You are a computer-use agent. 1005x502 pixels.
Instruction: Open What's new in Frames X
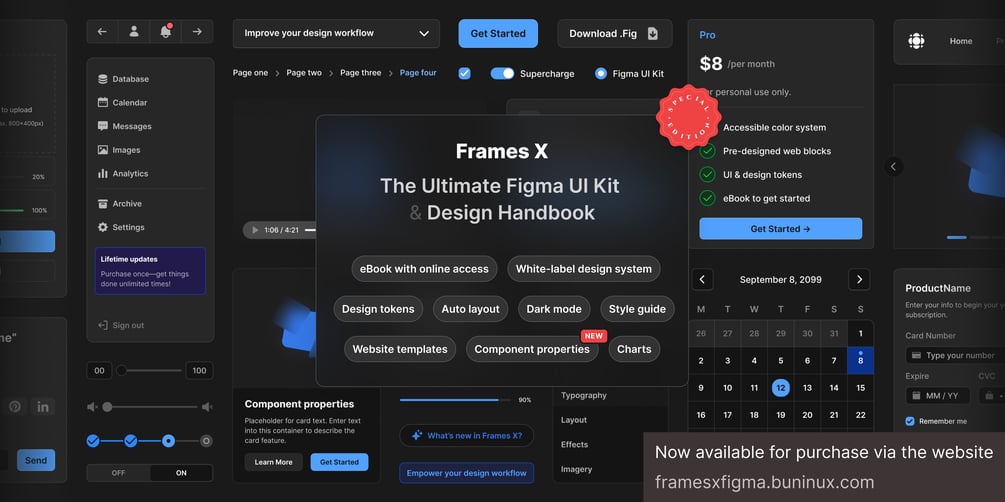(467, 435)
